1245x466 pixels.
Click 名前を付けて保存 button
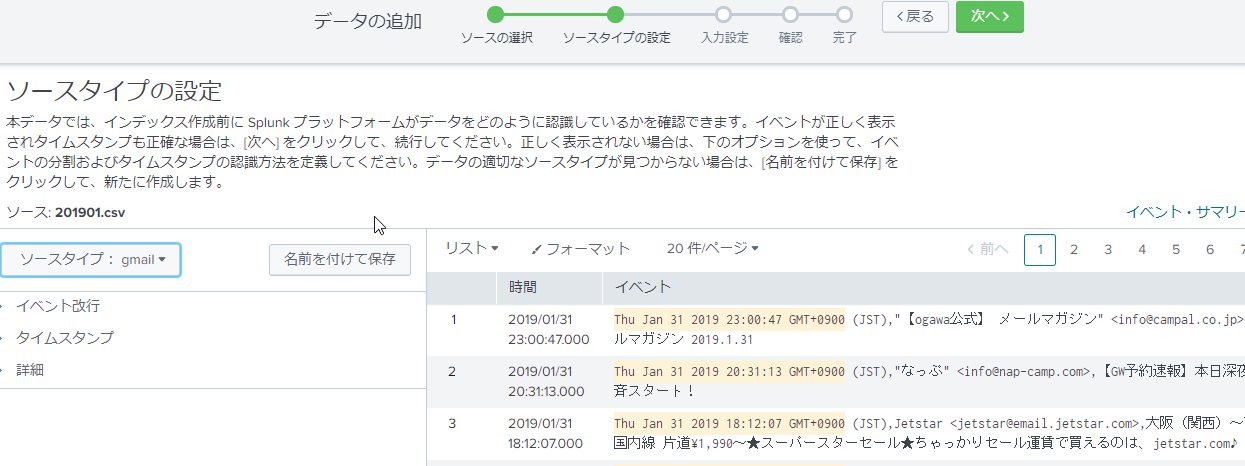click(340, 259)
